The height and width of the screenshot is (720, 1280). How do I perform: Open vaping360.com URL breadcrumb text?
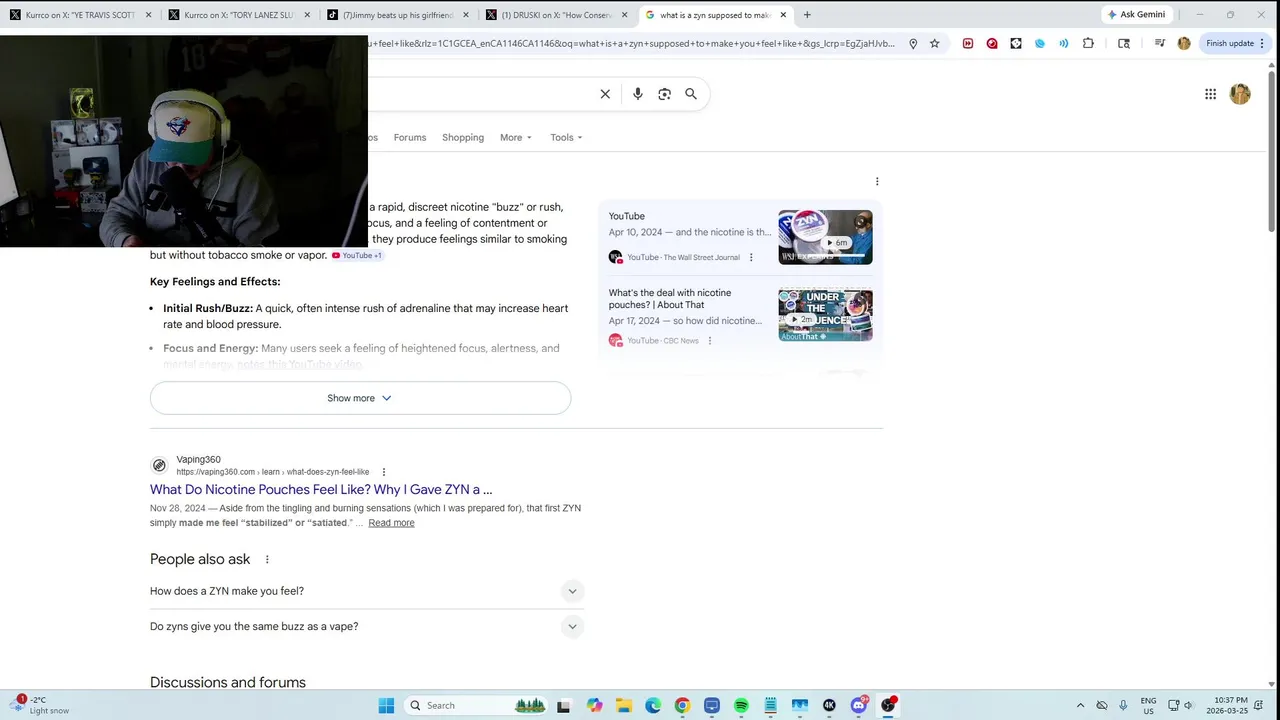pos(273,472)
